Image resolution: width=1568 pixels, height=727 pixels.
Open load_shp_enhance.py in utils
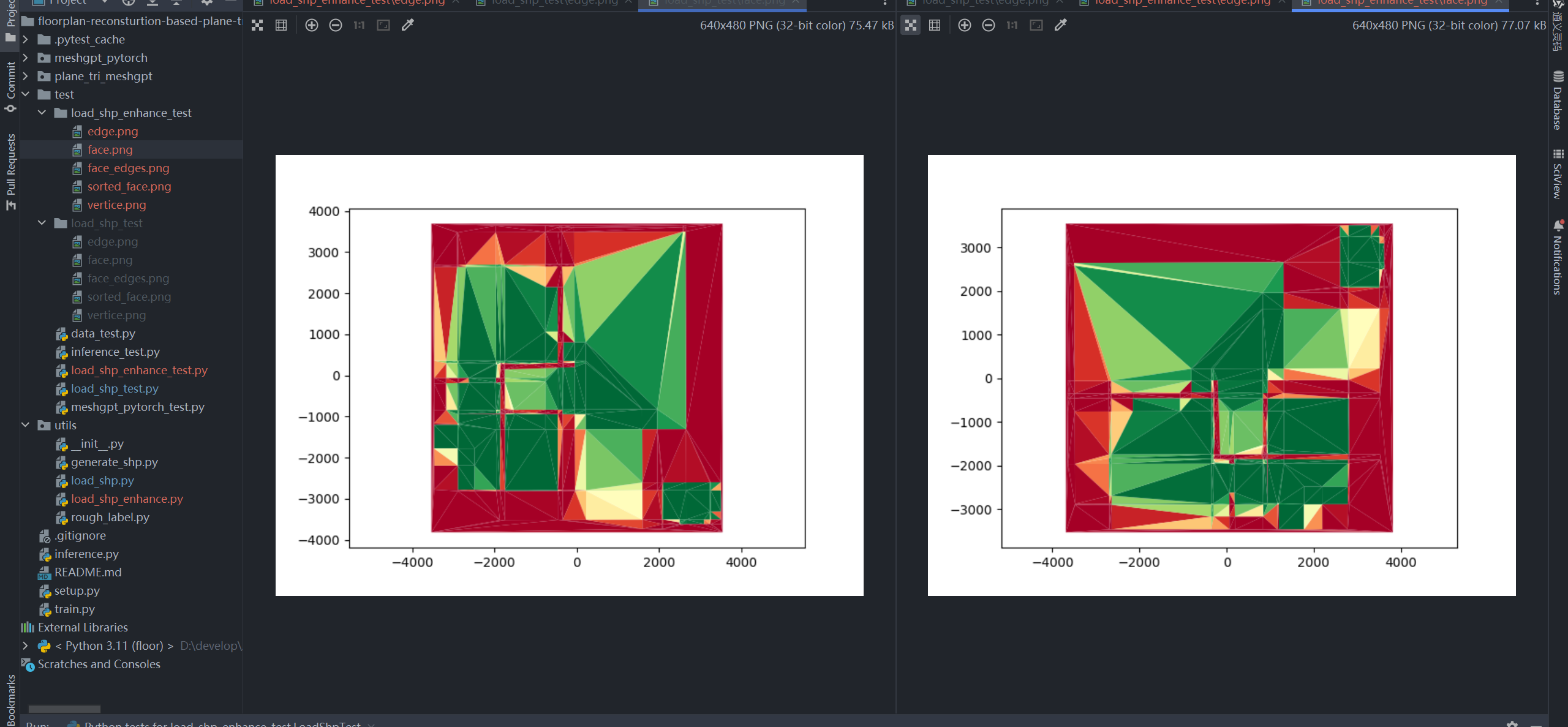[127, 499]
